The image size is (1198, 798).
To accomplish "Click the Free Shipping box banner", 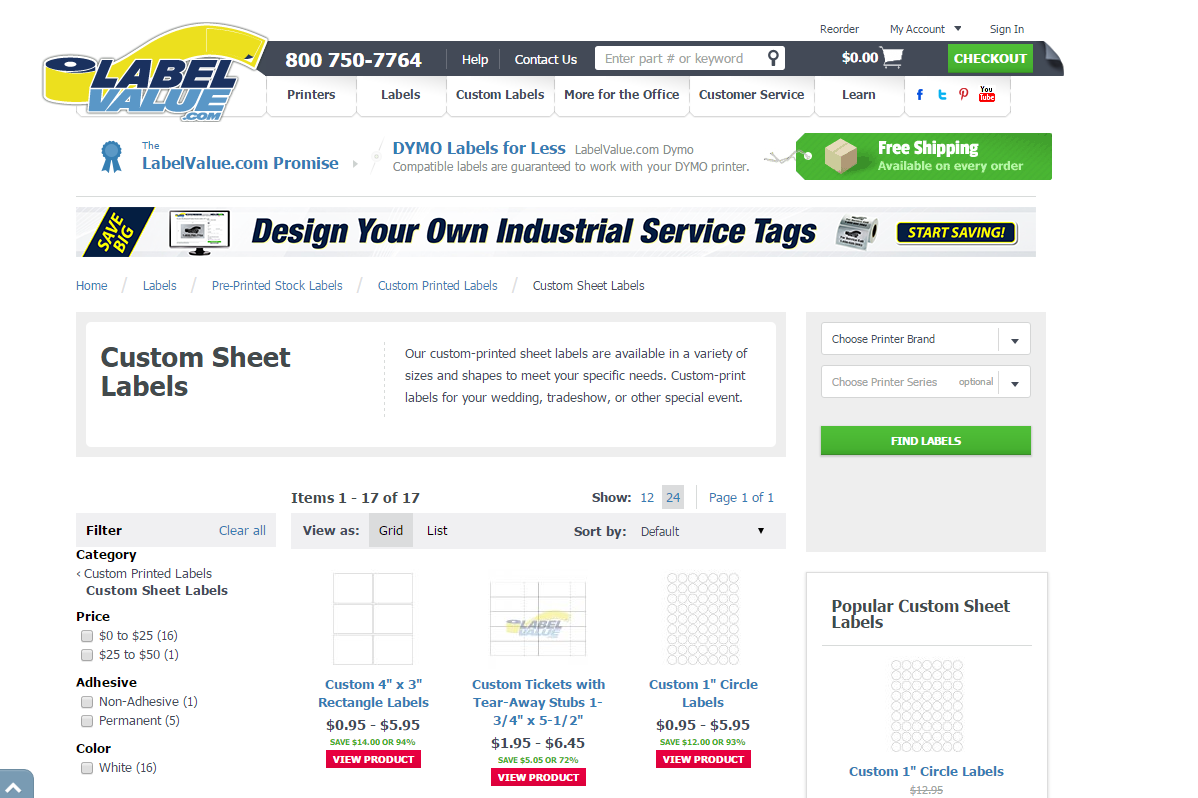I will point(924,157).
